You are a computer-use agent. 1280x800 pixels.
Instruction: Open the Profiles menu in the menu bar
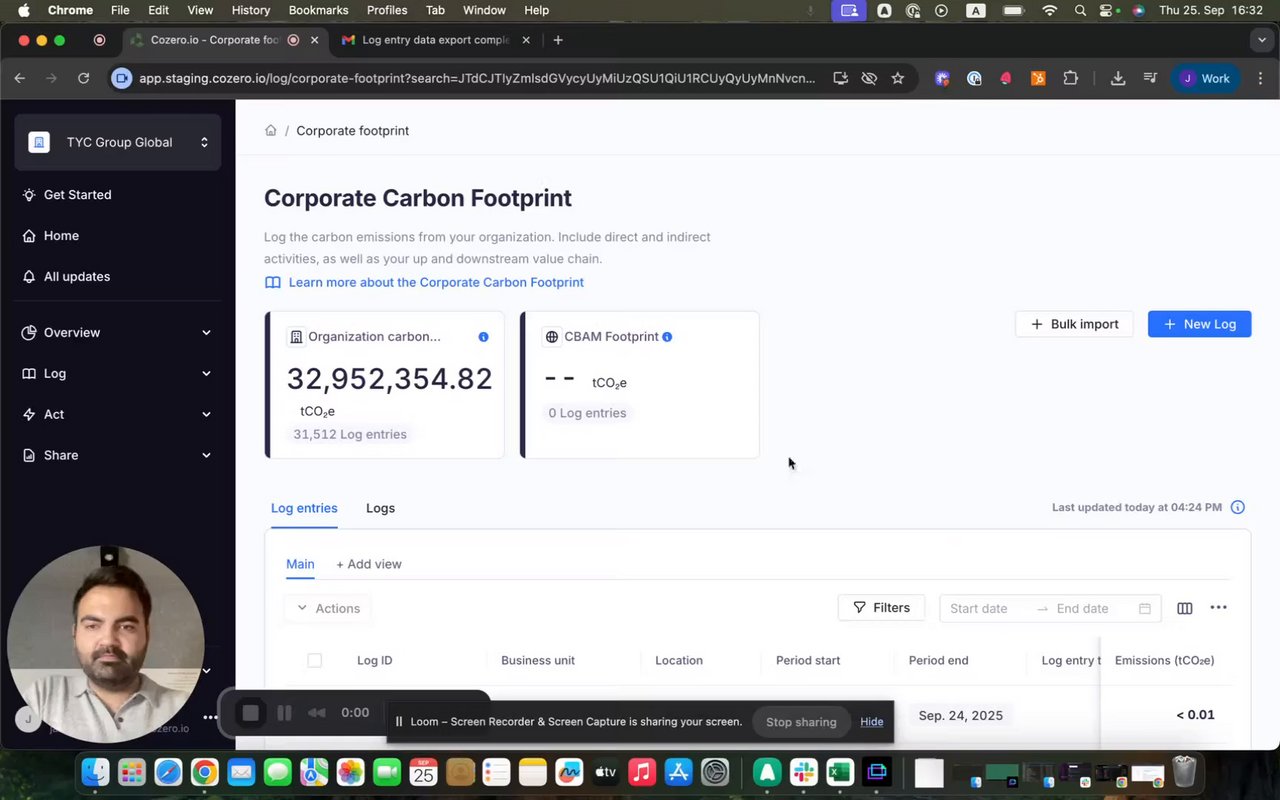(387, 10)
